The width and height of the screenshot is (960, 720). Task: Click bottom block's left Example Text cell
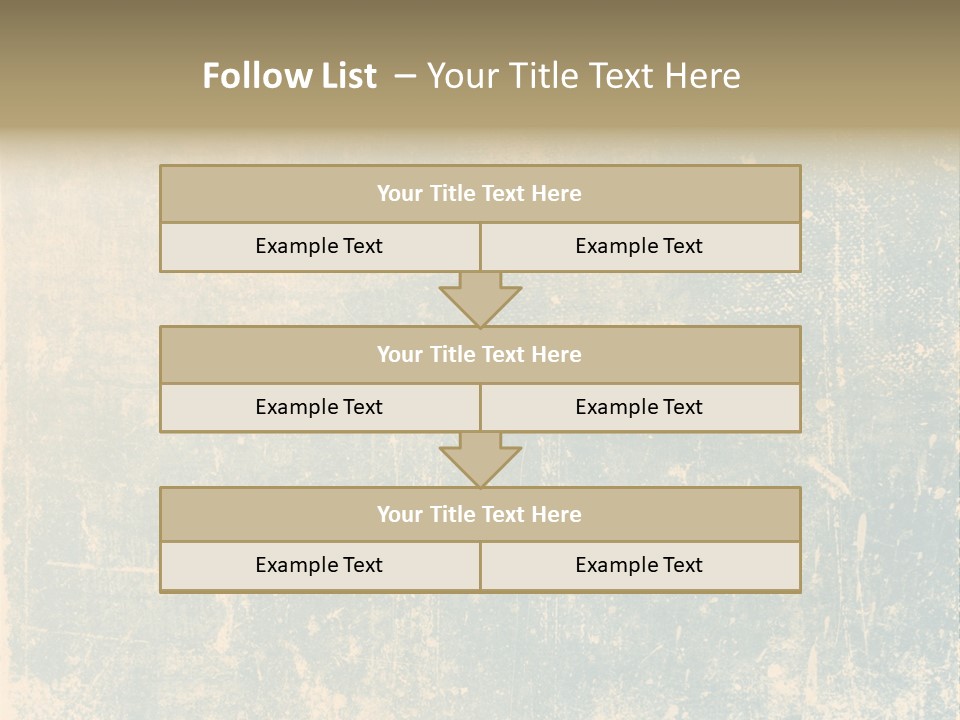(x=319, y=565)
